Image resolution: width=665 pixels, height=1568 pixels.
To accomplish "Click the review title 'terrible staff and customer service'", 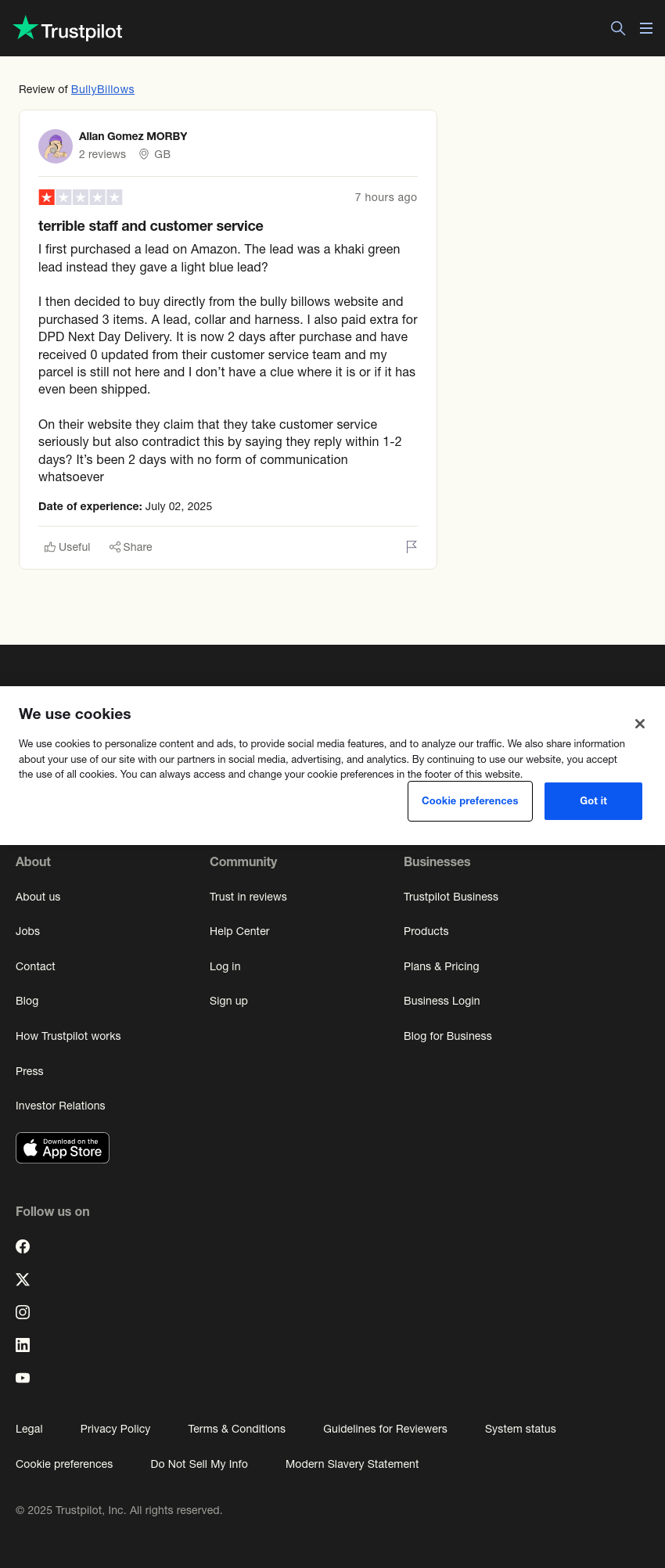I will tap(150, 226).
